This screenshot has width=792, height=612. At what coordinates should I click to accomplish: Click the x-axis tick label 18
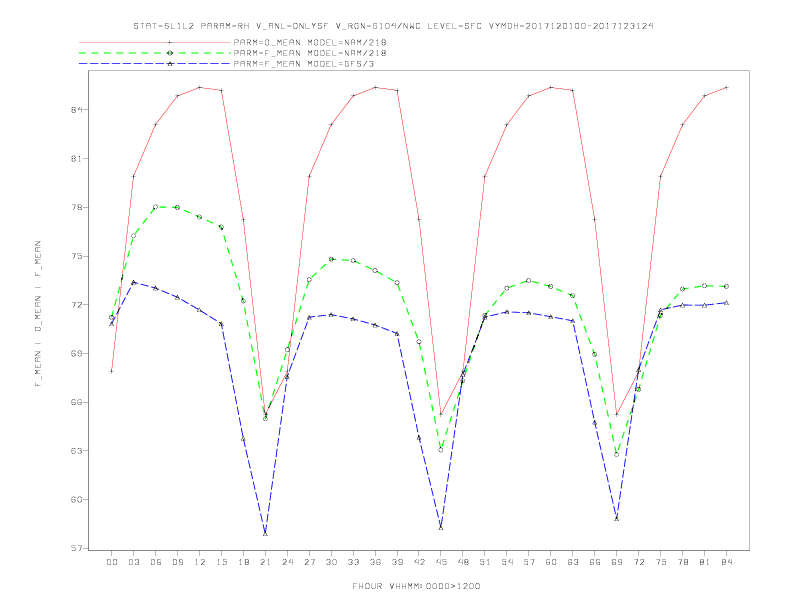point(243,562)
